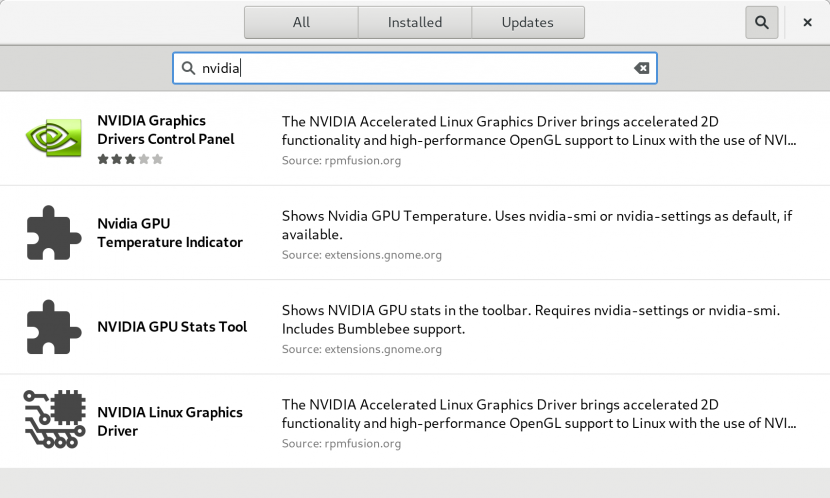Viewport: 830px width, 498px height.
Task: Click the star rating under NVIDIA Graphics Drivers Control Panel
Action: click(130, 159)
